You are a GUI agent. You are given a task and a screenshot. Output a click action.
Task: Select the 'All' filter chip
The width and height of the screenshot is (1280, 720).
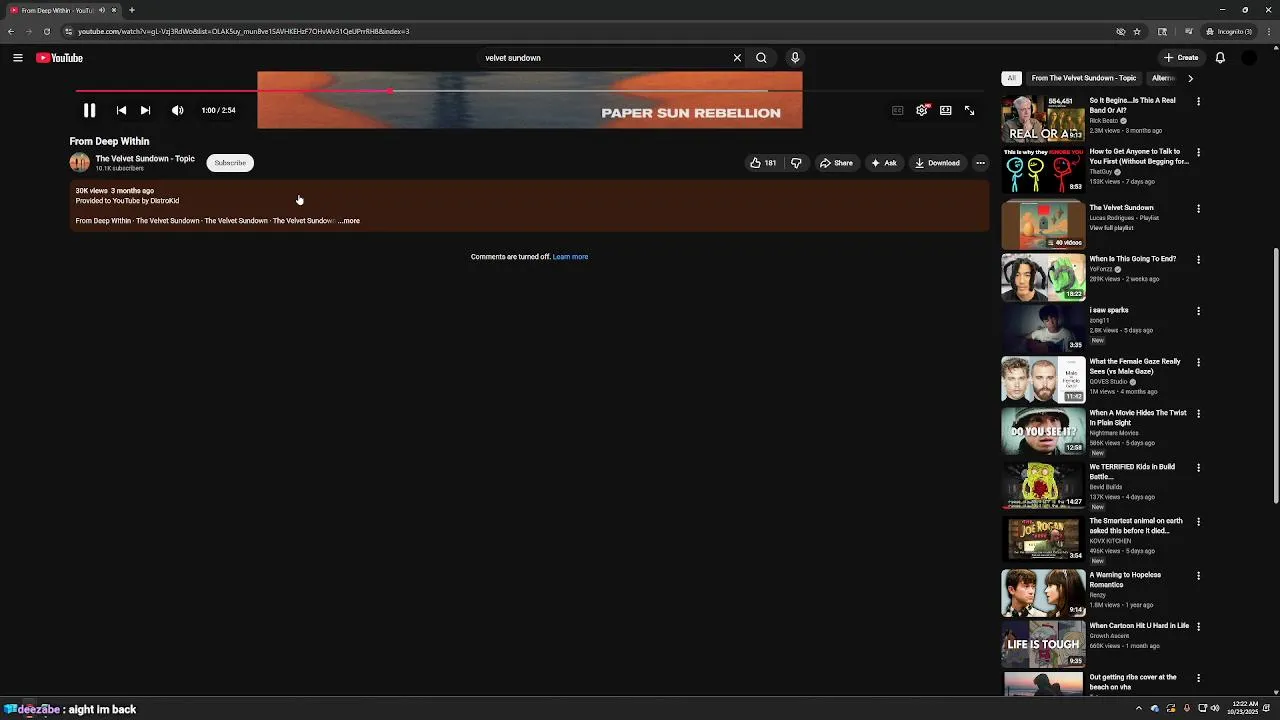(1011, 78)
